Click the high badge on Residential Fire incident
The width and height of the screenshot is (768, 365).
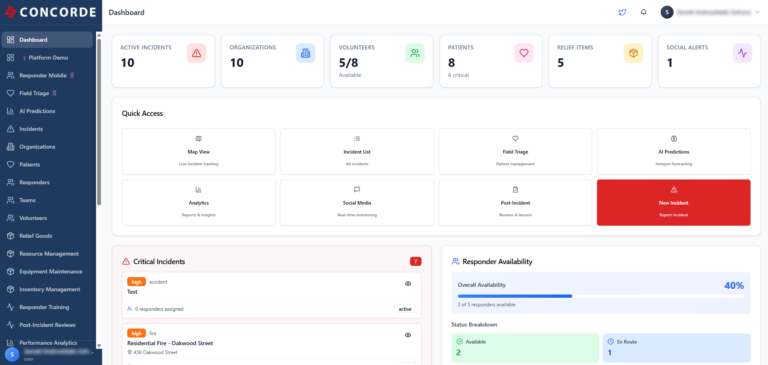(x=137, y=333)
